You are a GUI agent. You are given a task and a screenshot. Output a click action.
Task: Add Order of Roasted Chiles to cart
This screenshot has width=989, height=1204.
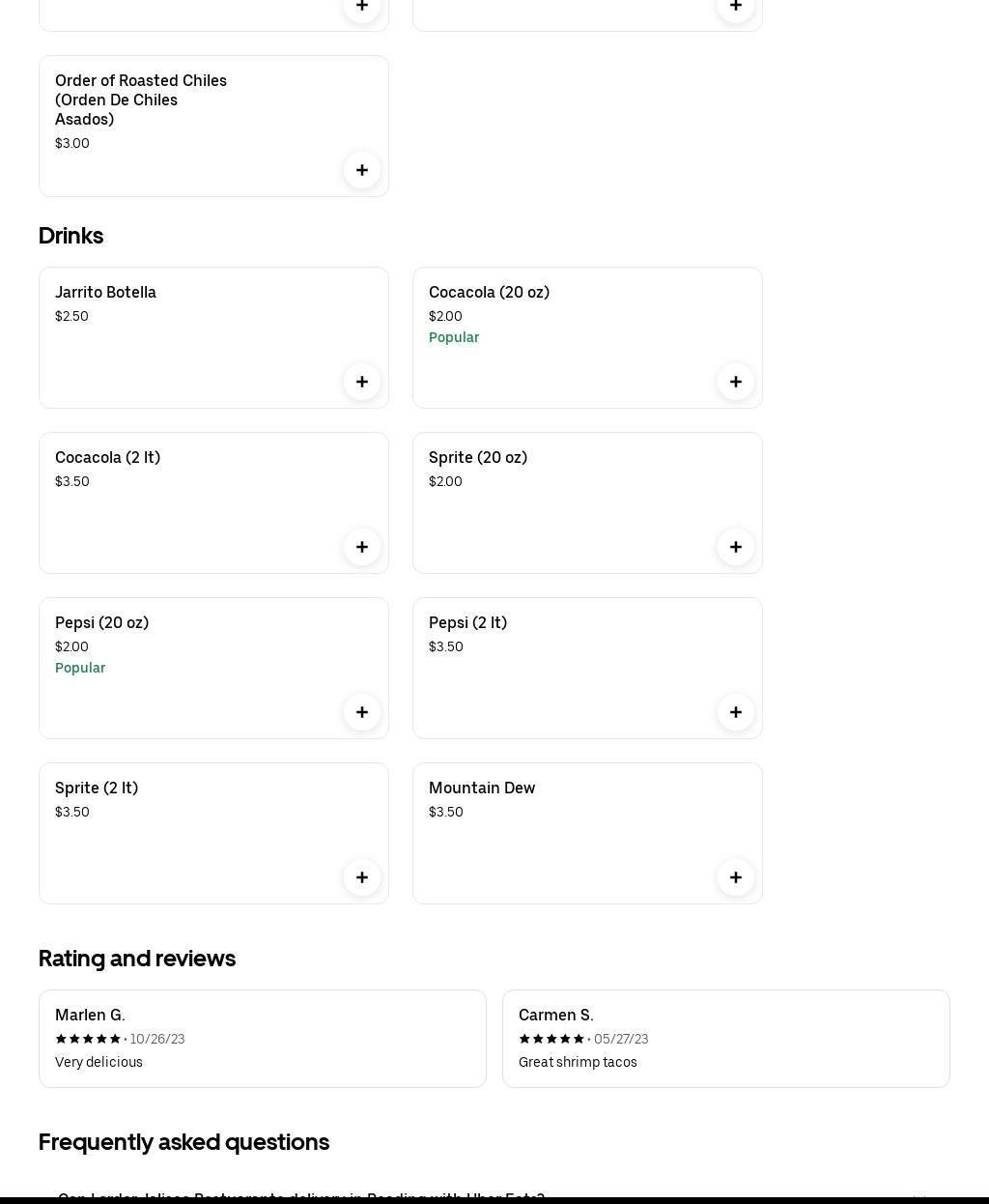click(x=362, y=170)
